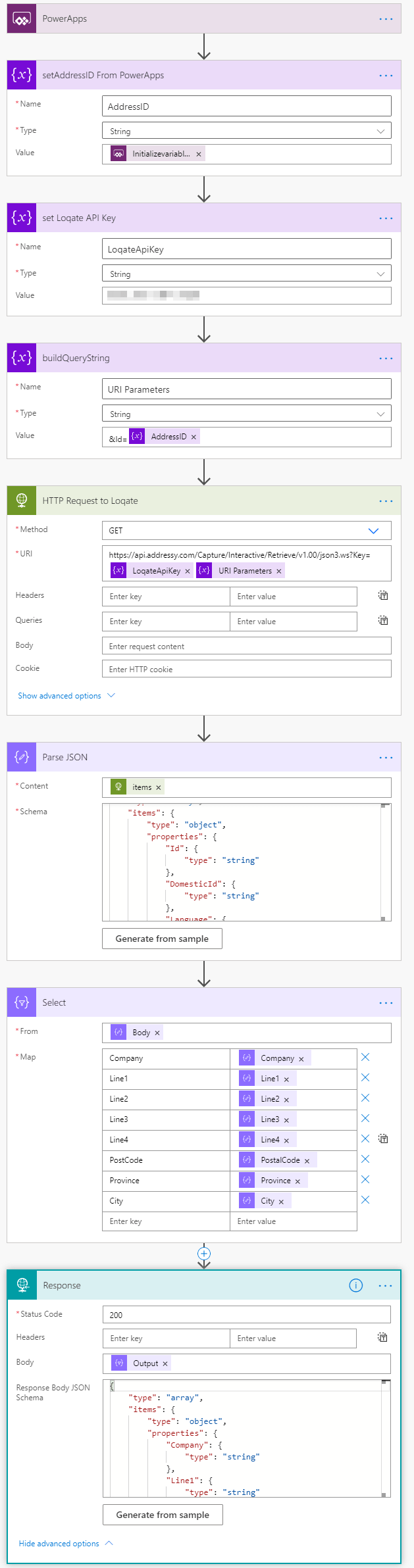Open the Type dropdown in set Loqate API Key
Viewport: 414px width, 1568px height.
381,273
